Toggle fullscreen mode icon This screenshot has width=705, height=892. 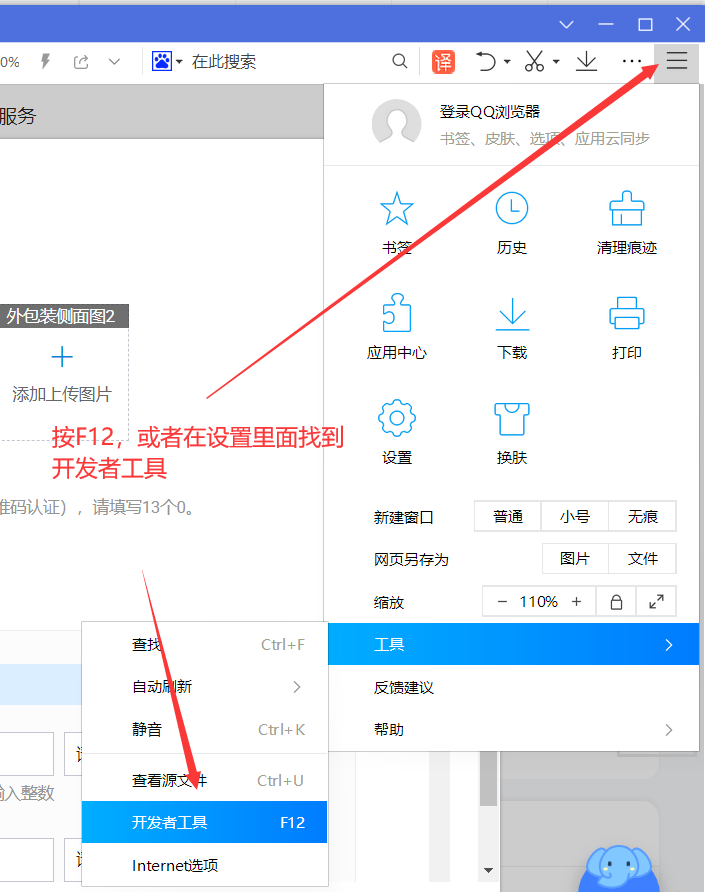tap(656, 602)
